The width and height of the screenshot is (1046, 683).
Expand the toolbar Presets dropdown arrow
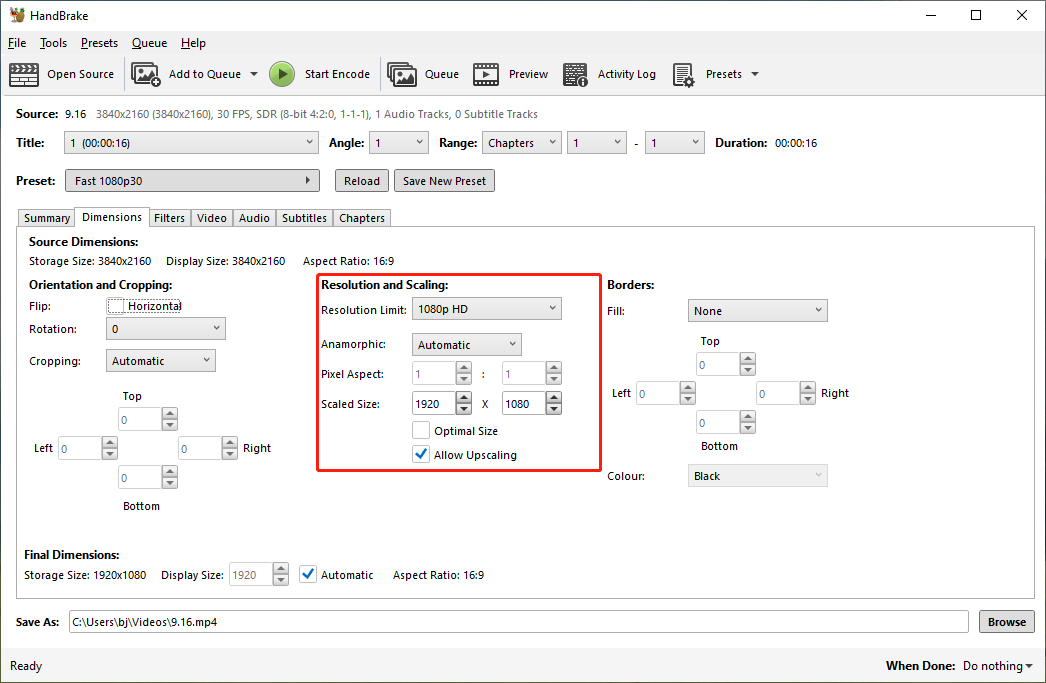pyautogui.click(x=754, y=74)
